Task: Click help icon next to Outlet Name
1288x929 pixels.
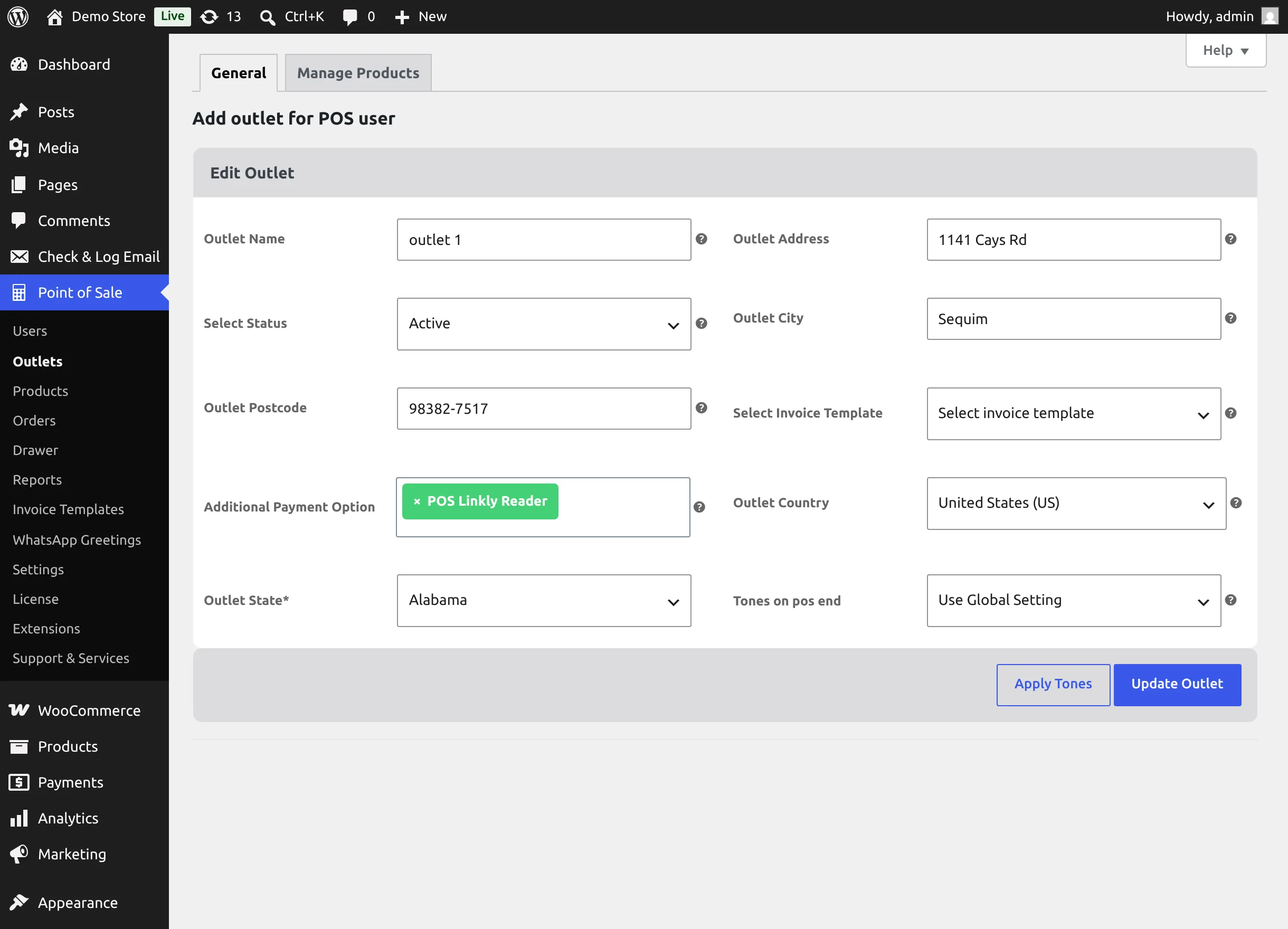Action: pyautogui.click(x=702, y=239)
